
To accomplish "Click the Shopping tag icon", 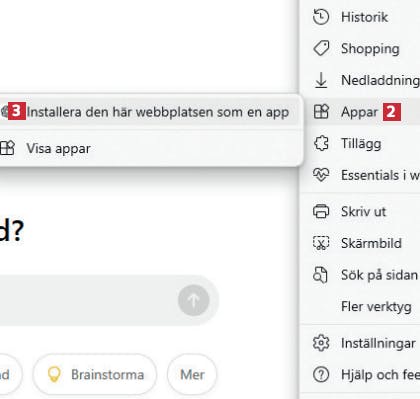I will [321, 48].
